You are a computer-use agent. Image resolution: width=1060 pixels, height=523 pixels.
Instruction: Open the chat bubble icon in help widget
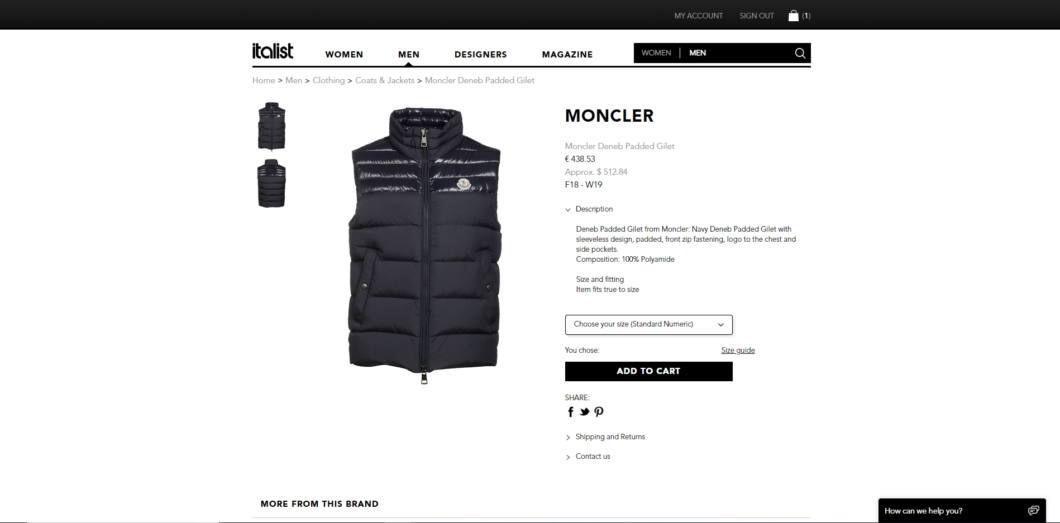[x=1033, y=510]
